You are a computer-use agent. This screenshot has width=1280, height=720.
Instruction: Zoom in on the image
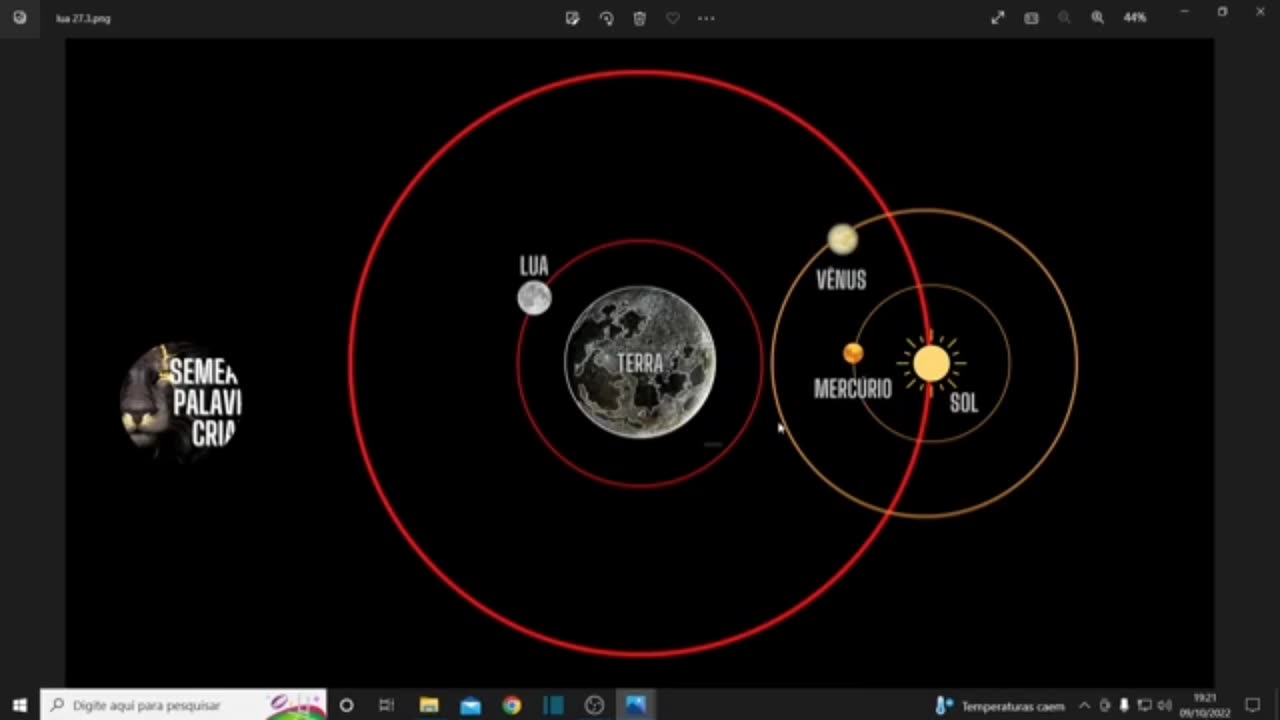click(x=1097, y=17)
